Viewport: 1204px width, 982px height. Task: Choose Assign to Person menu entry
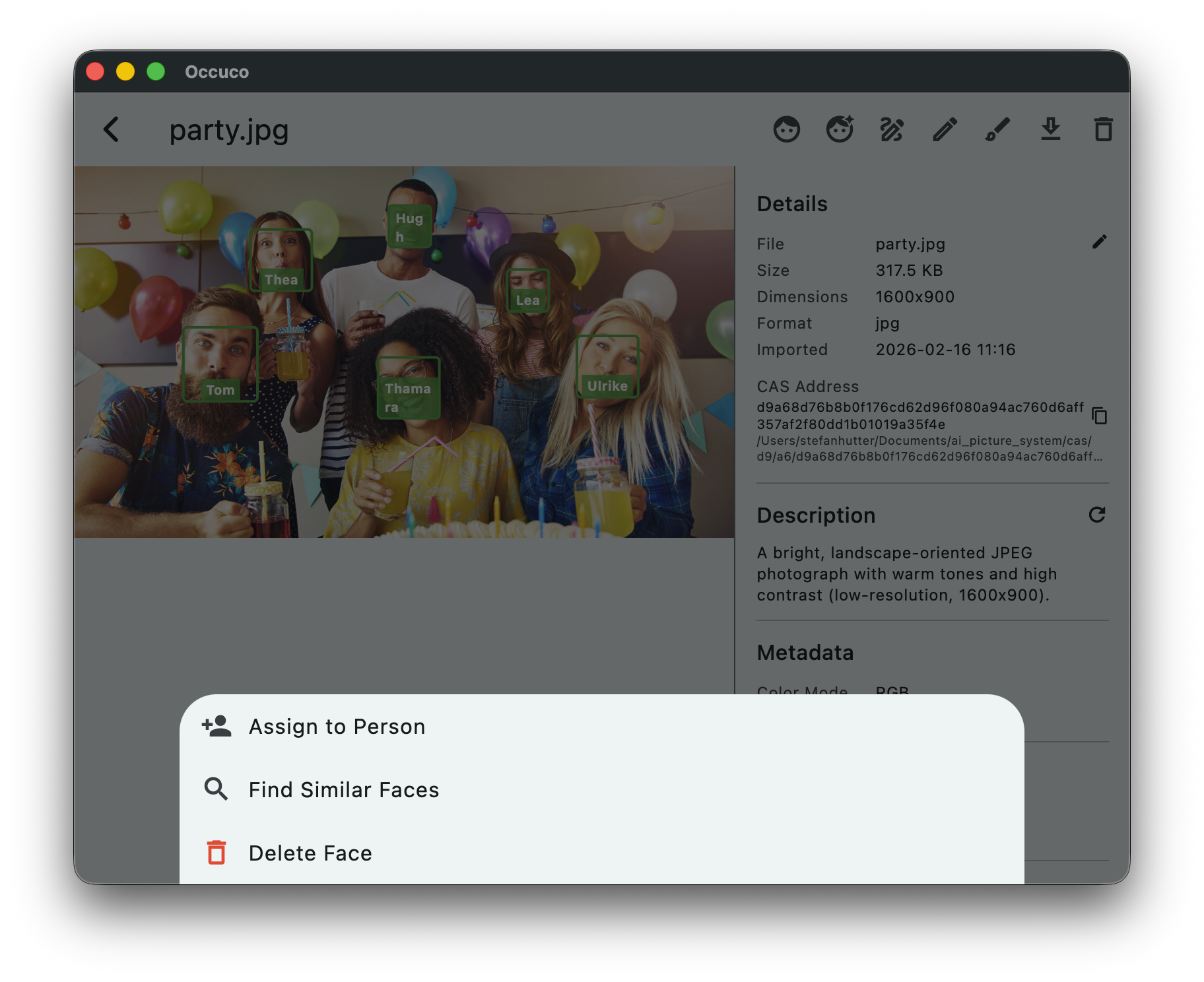602,726
